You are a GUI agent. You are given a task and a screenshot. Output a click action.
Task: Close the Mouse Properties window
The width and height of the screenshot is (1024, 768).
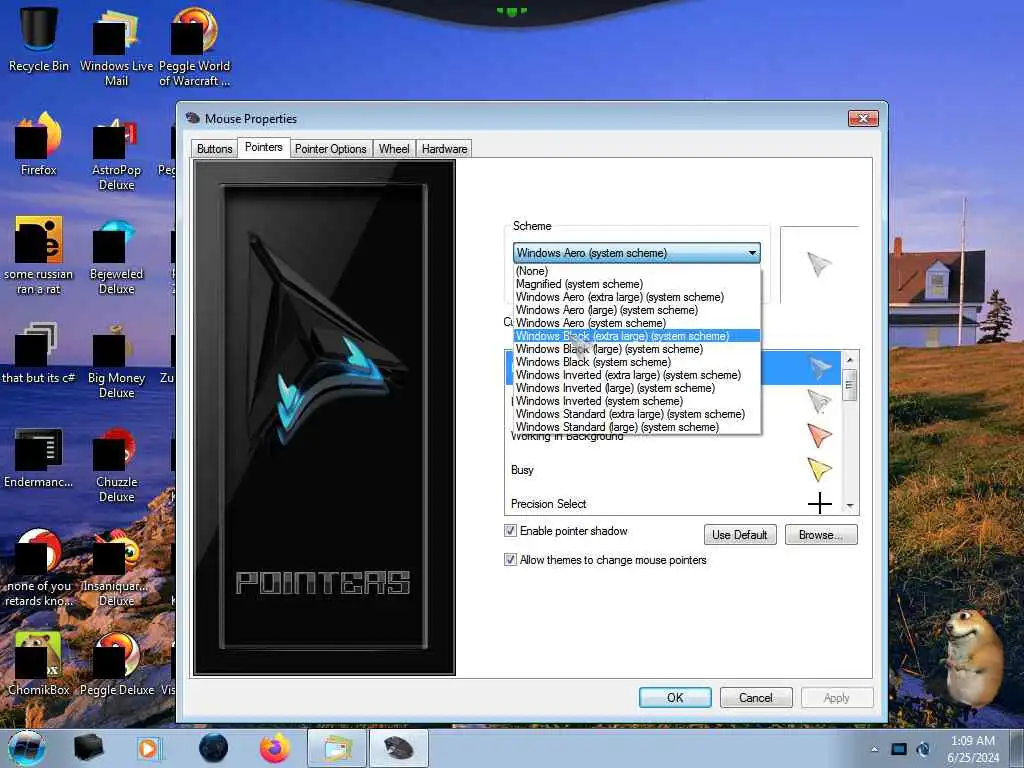tap(863, 118)
